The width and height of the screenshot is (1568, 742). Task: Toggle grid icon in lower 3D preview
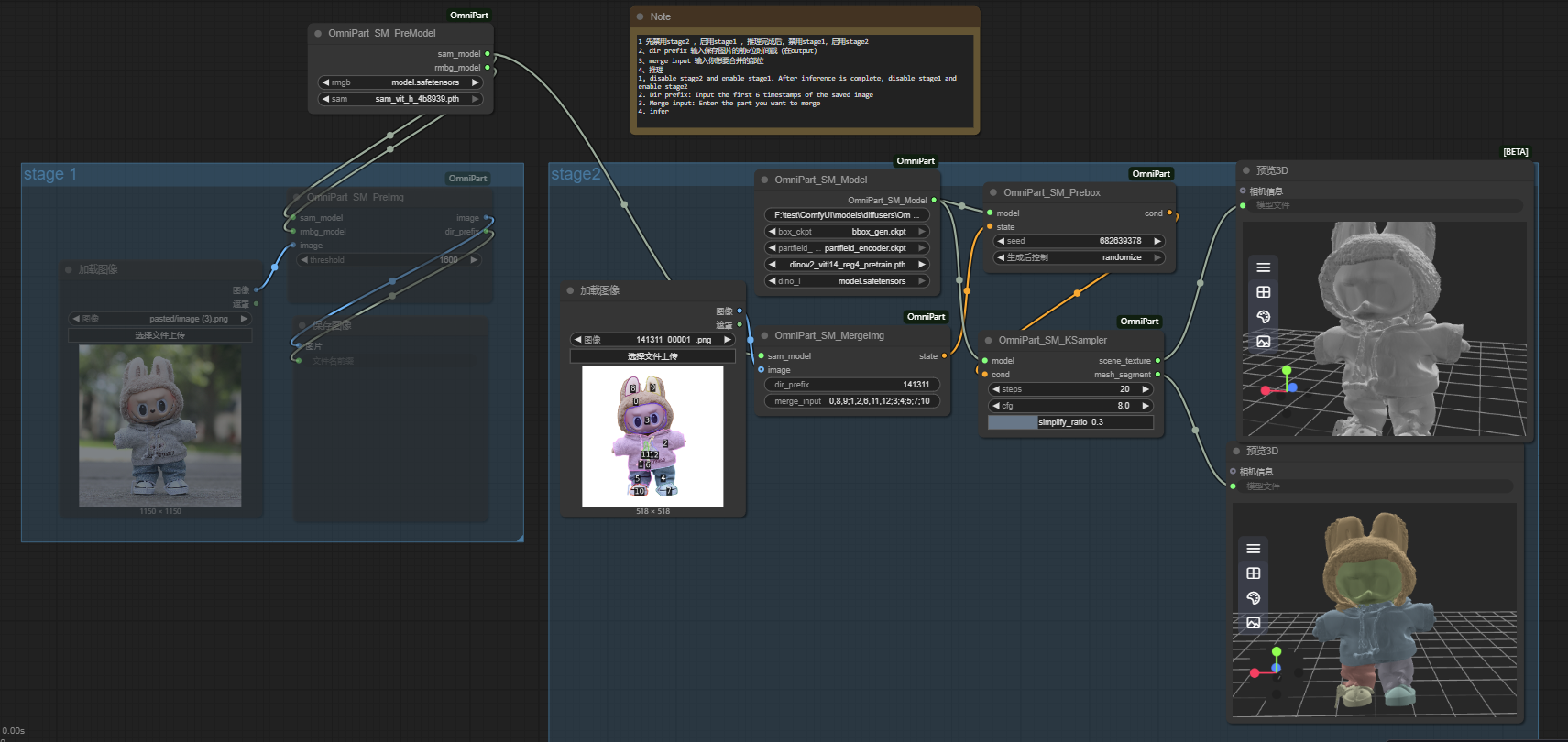pyautogui.click(x=1253, y=573)
